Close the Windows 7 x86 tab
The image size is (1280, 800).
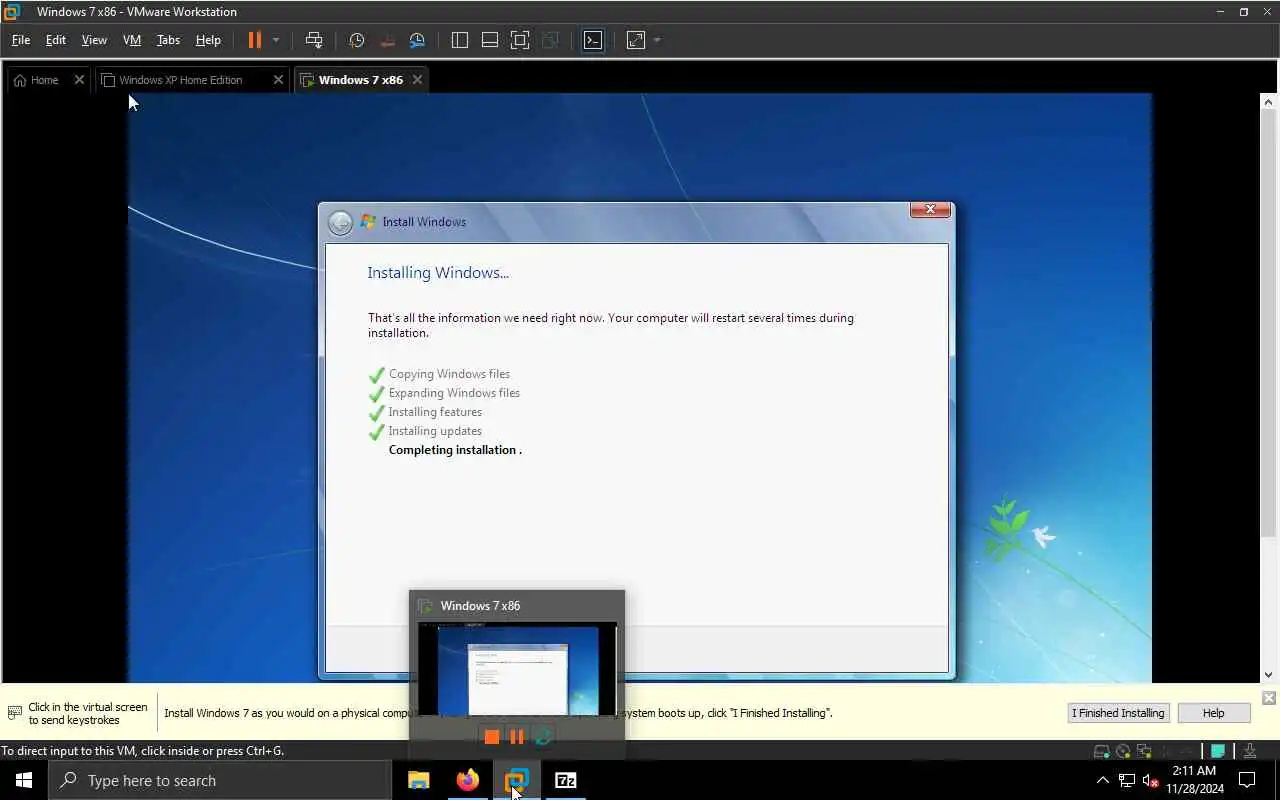(417, 80)
